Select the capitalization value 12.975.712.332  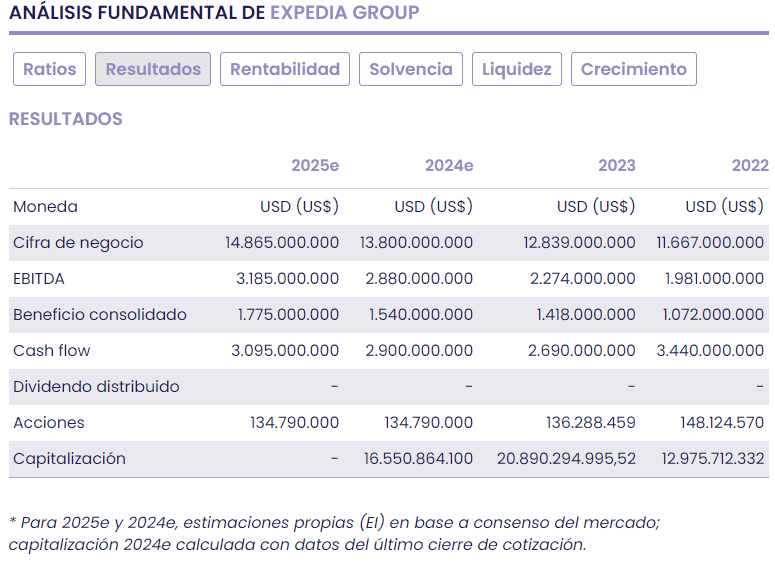(x=713, y=459)
